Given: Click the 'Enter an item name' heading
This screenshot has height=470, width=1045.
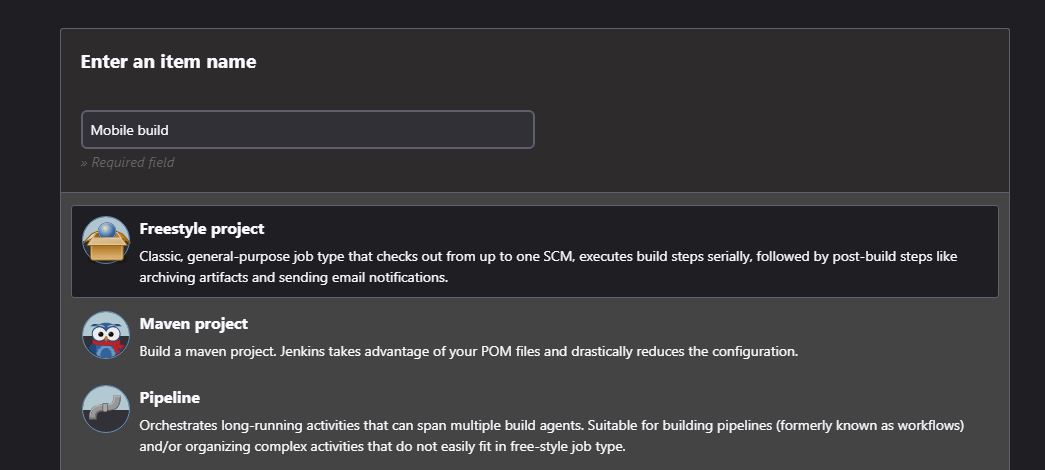Looking at the screenshot, I should click(169, 61).
